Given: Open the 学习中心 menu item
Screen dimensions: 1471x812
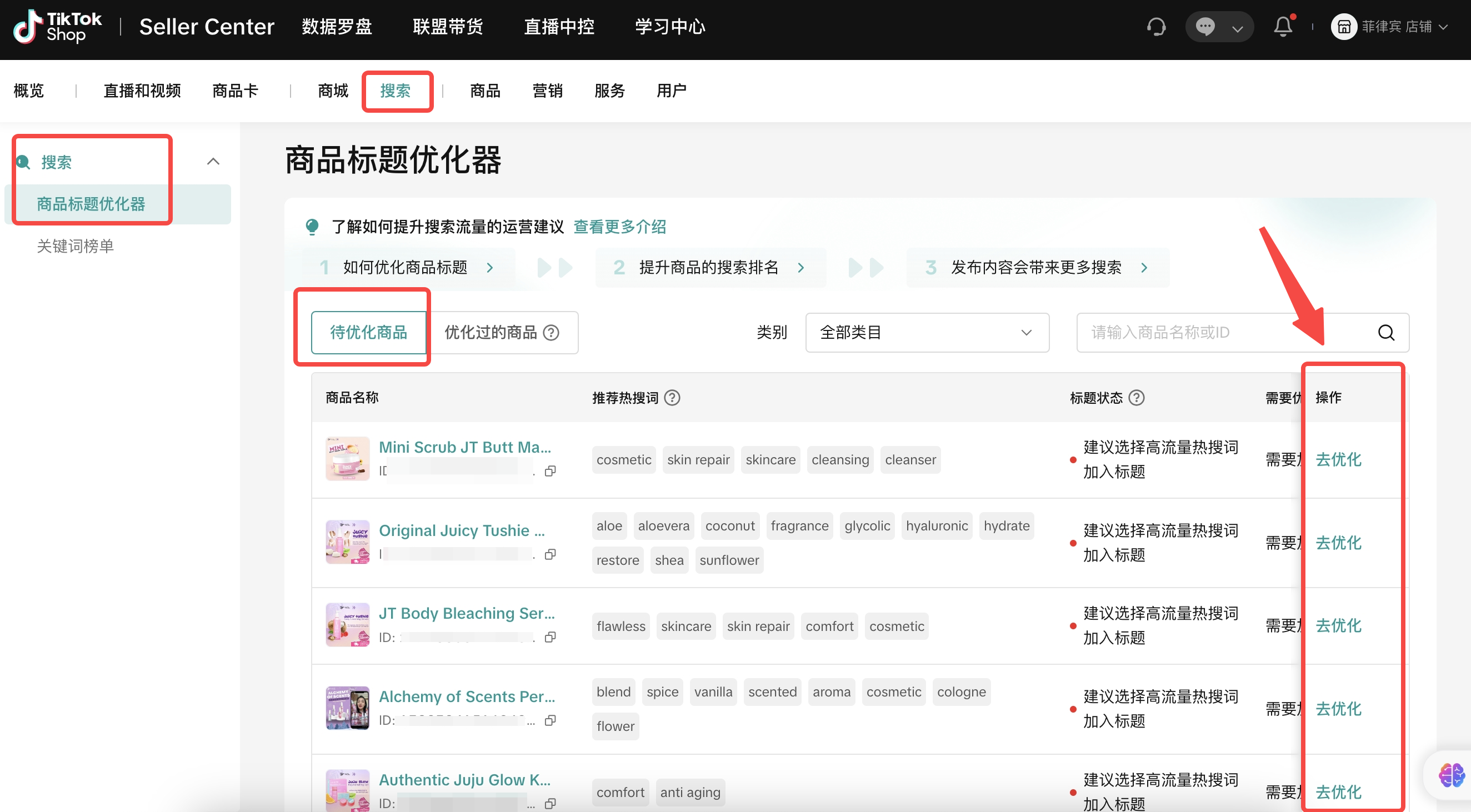Looking at the screenshot, I should click(x=669, y=26).
